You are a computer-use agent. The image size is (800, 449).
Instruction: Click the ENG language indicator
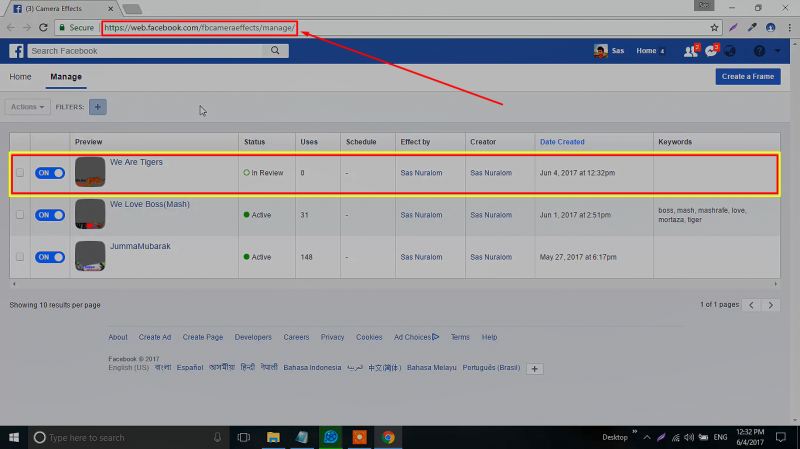click(720, 437)
